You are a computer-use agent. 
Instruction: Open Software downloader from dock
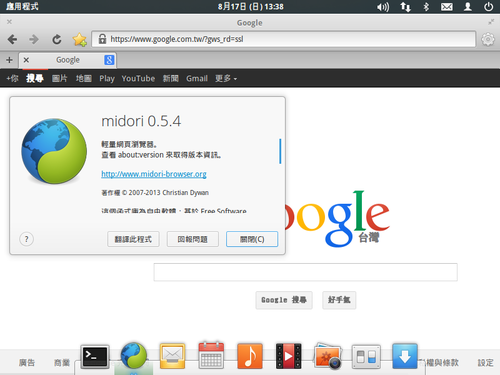405,356
